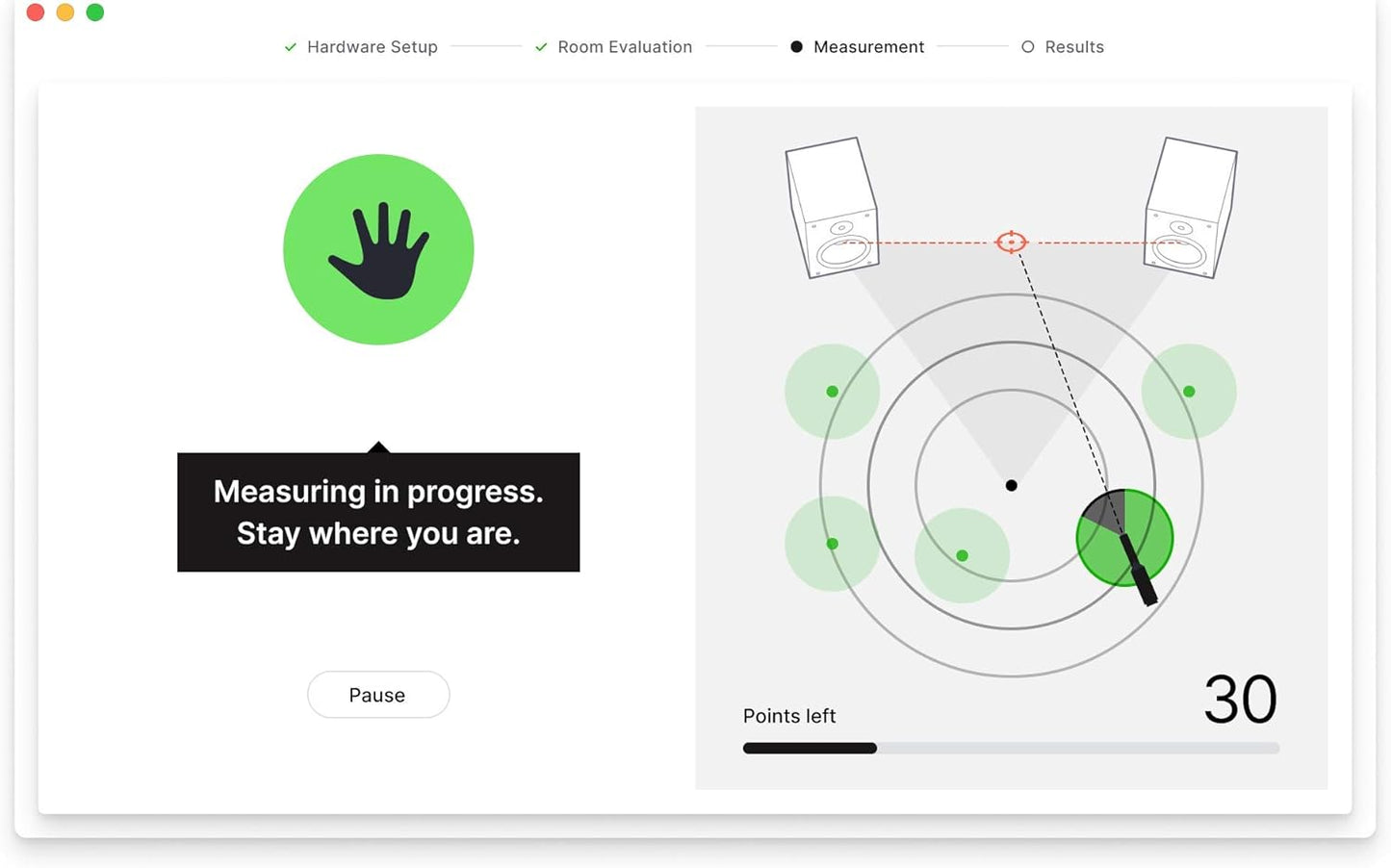The image size is (1391, 868).
Task: Select the top-left green measurement point
Action: pyautogui.click(x=831, y=391)
